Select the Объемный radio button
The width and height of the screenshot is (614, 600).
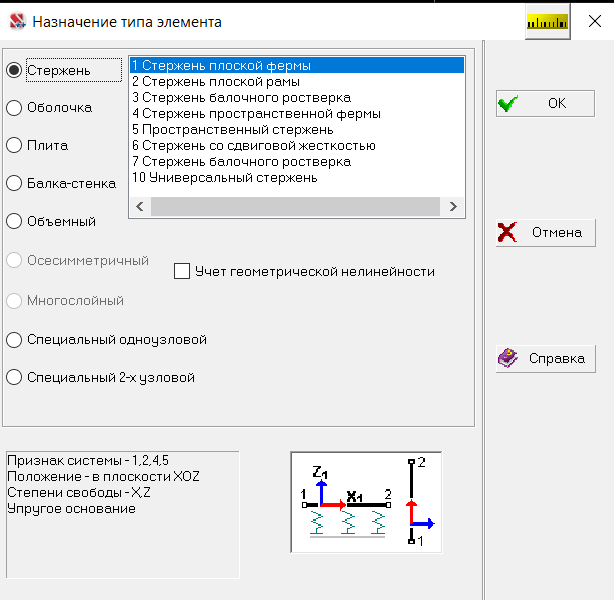tap(14, 221)
